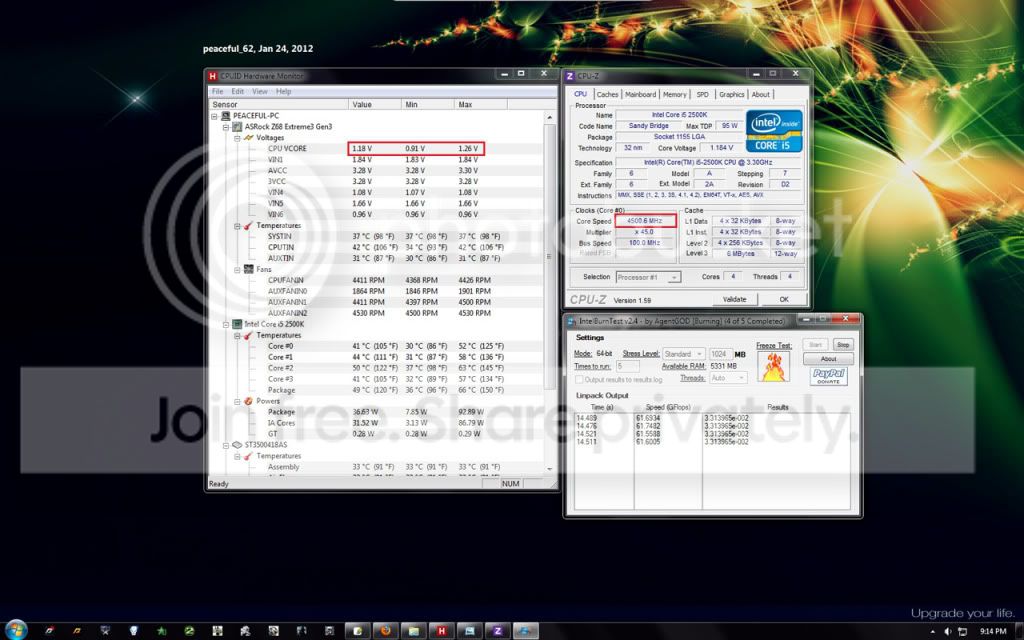Click the Validate button in CPU-Z
1024x640 pixels.
(734, 299)
